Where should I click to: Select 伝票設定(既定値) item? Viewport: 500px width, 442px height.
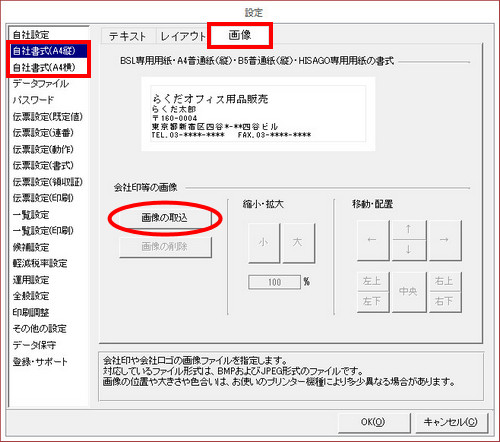coord(48,116)
